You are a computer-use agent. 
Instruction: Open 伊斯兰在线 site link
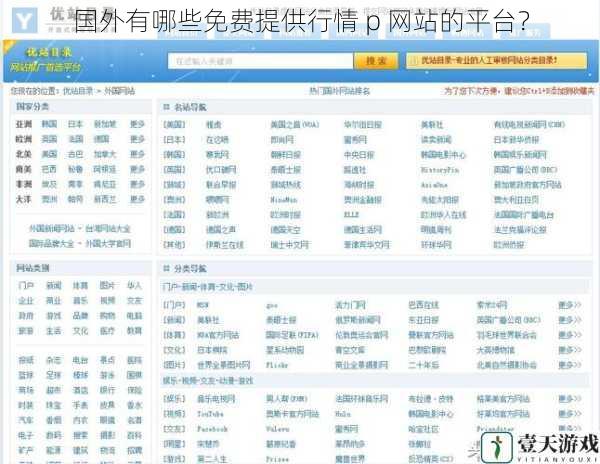tap(225, 245)
